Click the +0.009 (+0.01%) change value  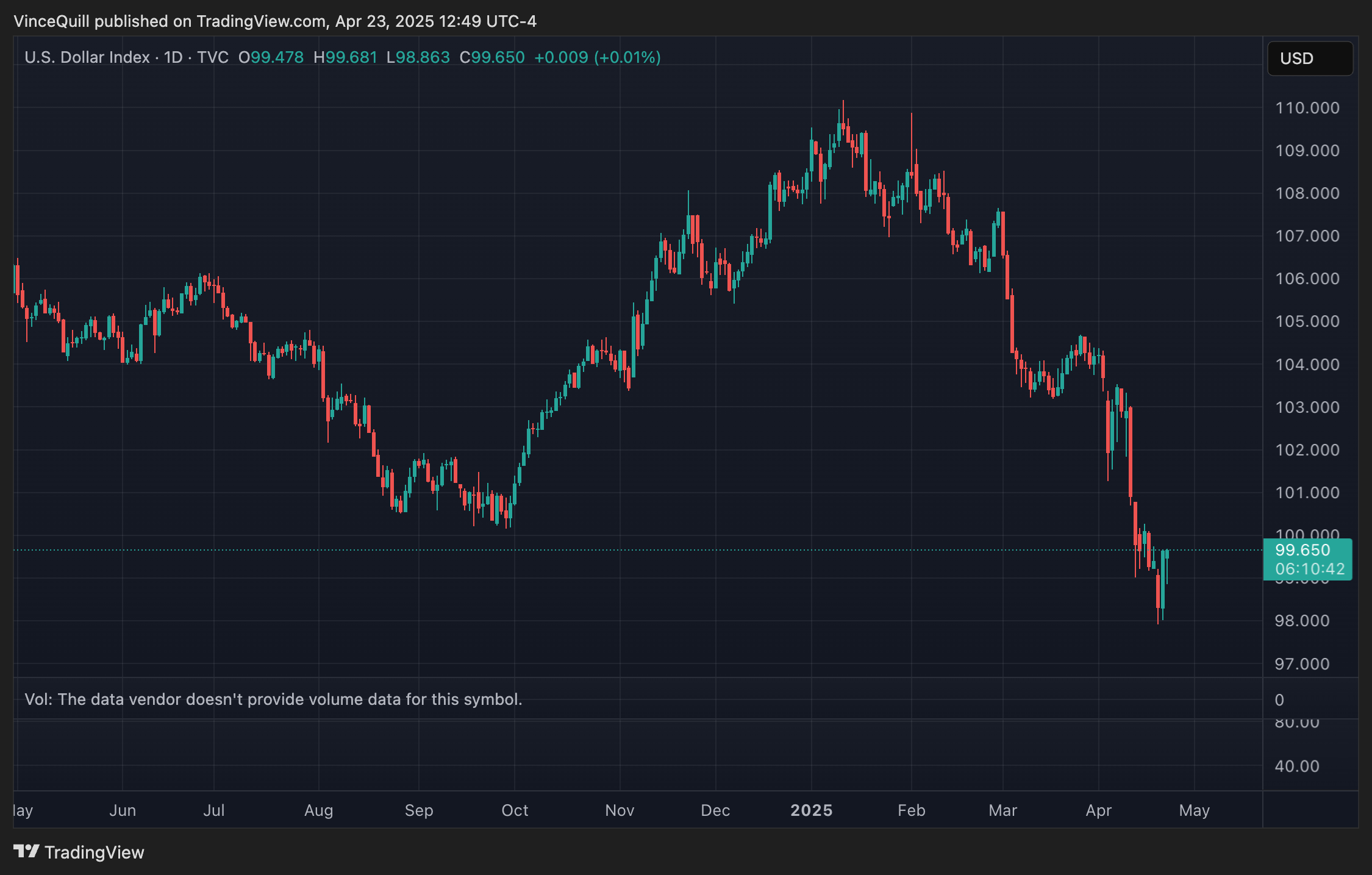click(597, 57)
